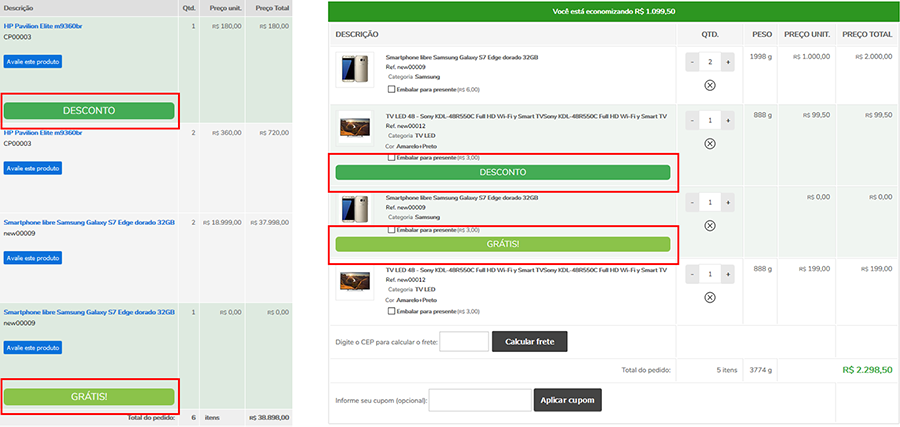
Task: Focus the CEP shipping input field
Action: click(x=464, y=341)
